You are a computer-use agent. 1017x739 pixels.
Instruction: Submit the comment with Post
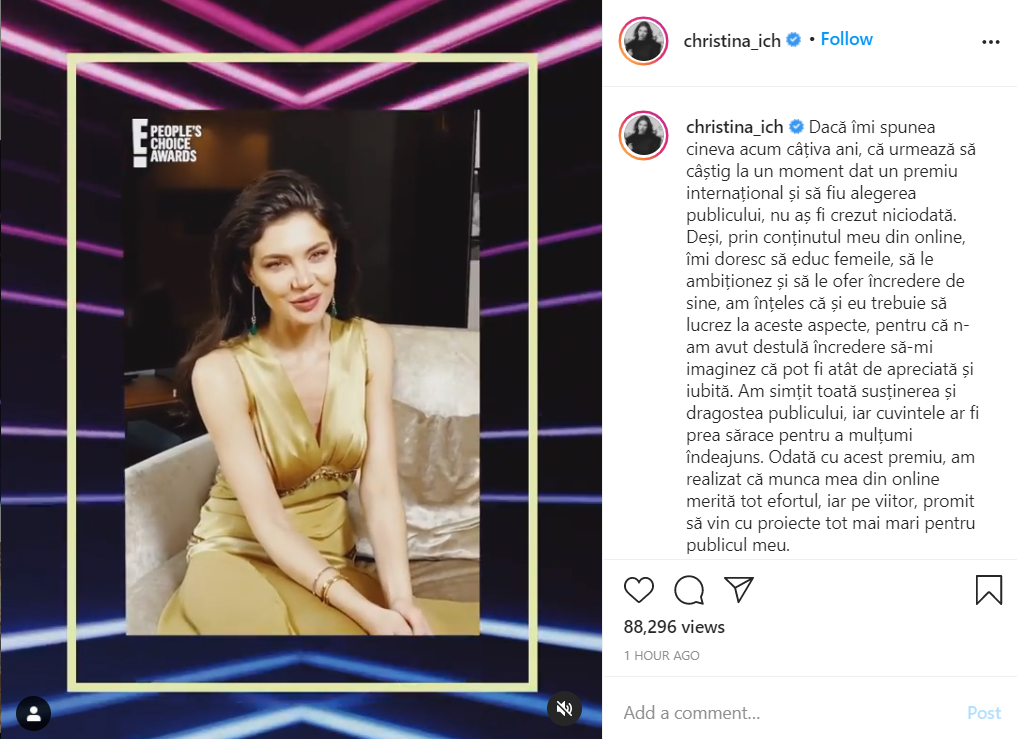(984, 712)
